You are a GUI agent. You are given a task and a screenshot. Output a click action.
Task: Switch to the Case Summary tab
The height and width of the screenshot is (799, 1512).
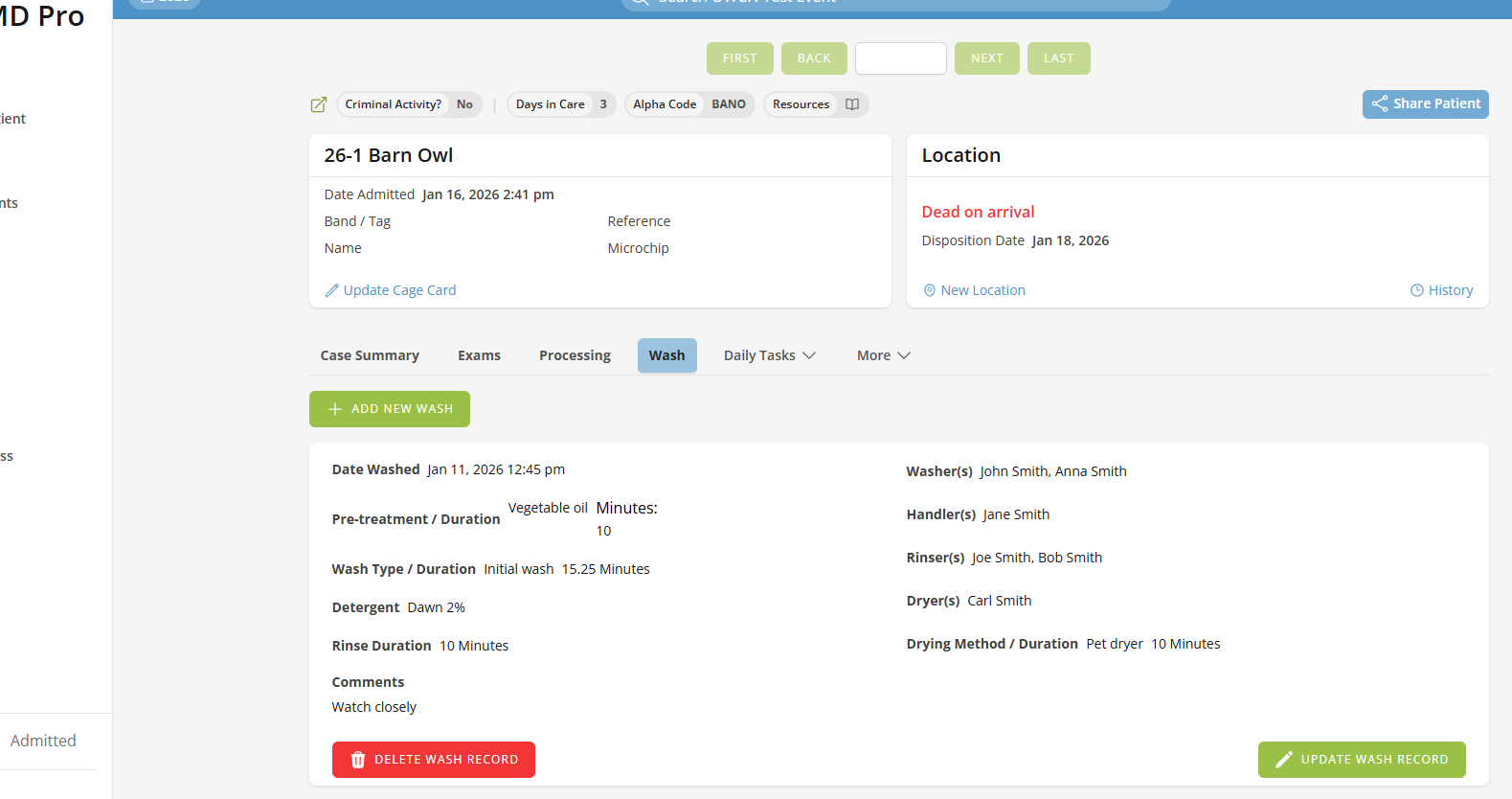tap(370, 355)
